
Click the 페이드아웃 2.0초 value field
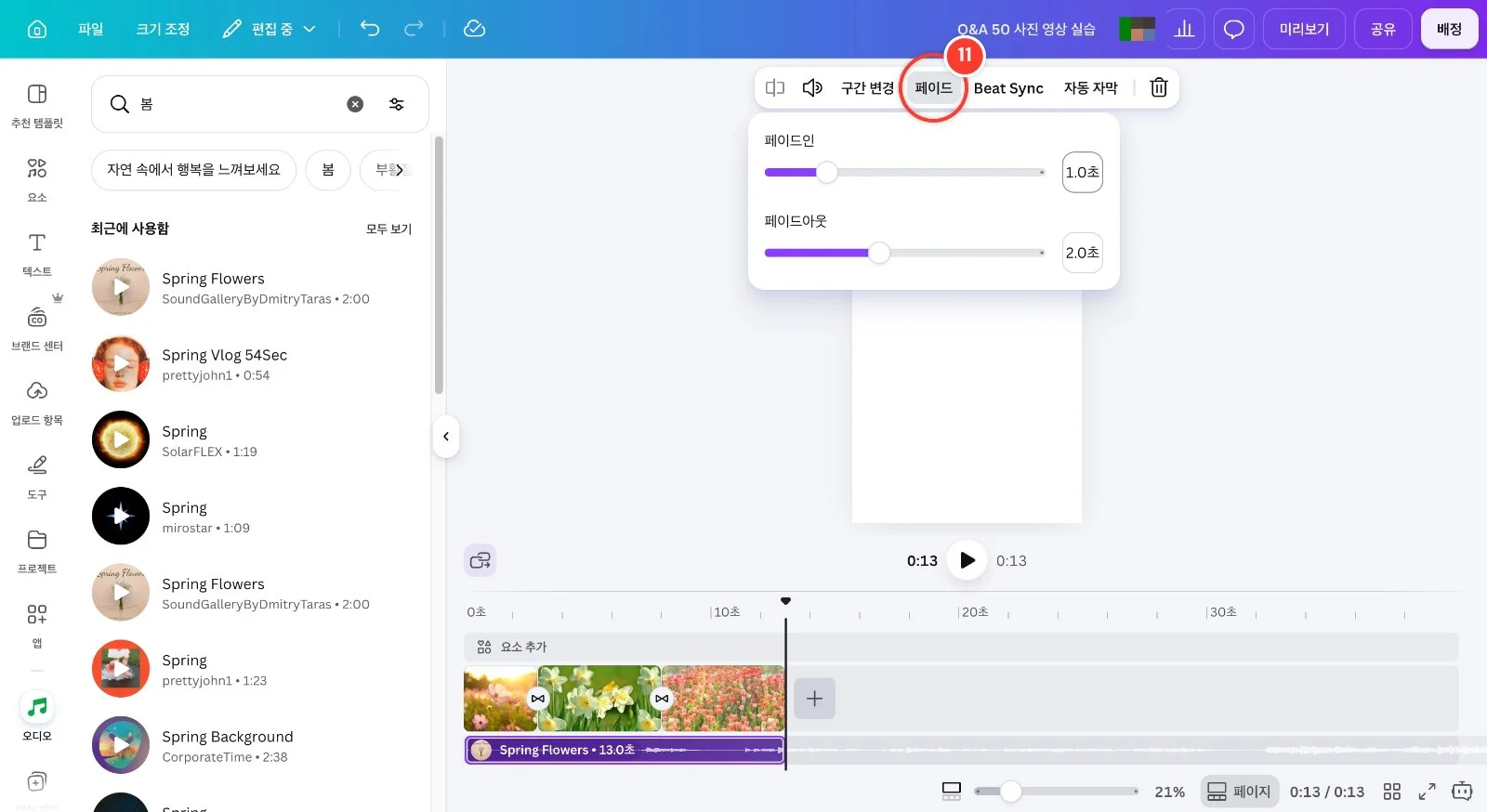[1082, 253]
